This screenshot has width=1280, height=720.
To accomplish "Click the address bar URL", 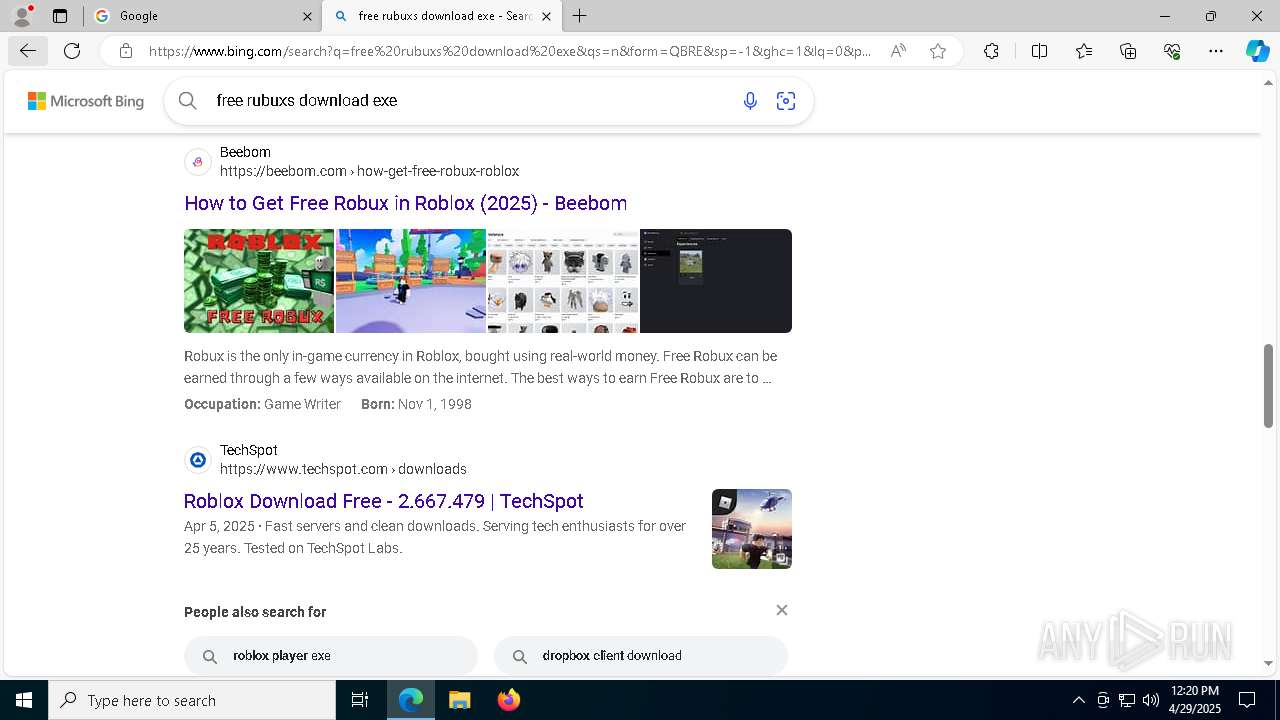I will click(510, 51).
